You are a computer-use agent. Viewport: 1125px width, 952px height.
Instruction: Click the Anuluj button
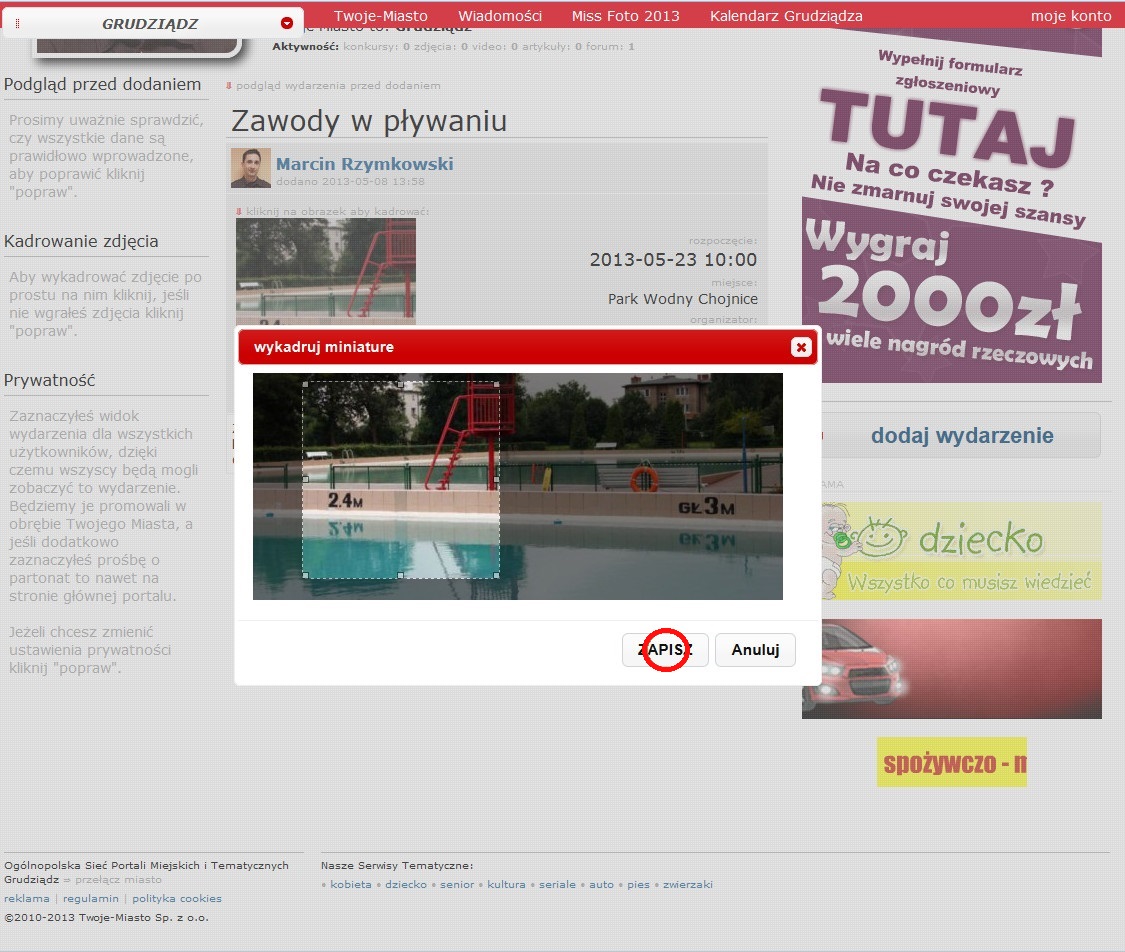point(755,650)
